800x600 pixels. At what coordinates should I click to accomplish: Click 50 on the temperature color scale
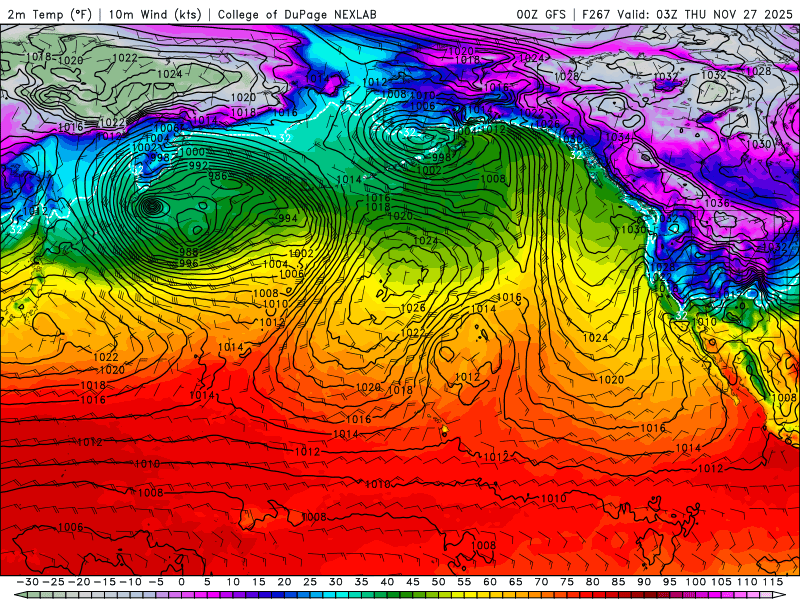[x=438, y=582]
